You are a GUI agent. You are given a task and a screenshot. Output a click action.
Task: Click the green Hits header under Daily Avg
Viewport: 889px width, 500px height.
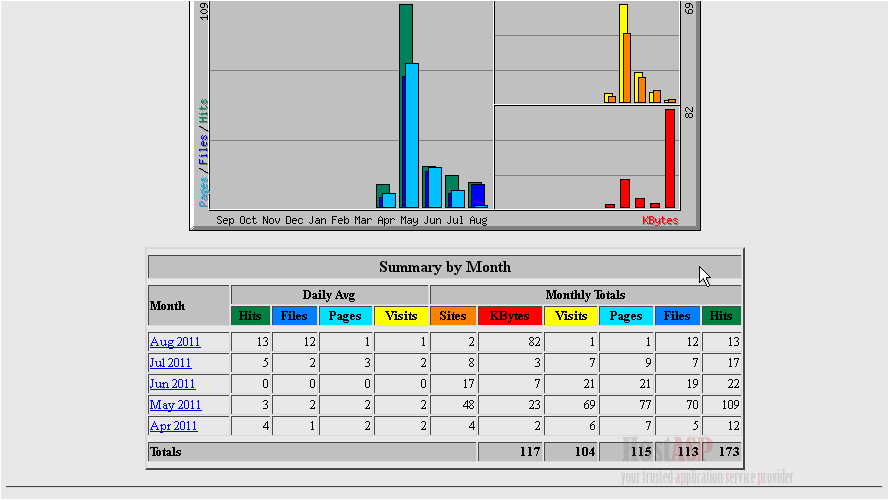[250, 316]
